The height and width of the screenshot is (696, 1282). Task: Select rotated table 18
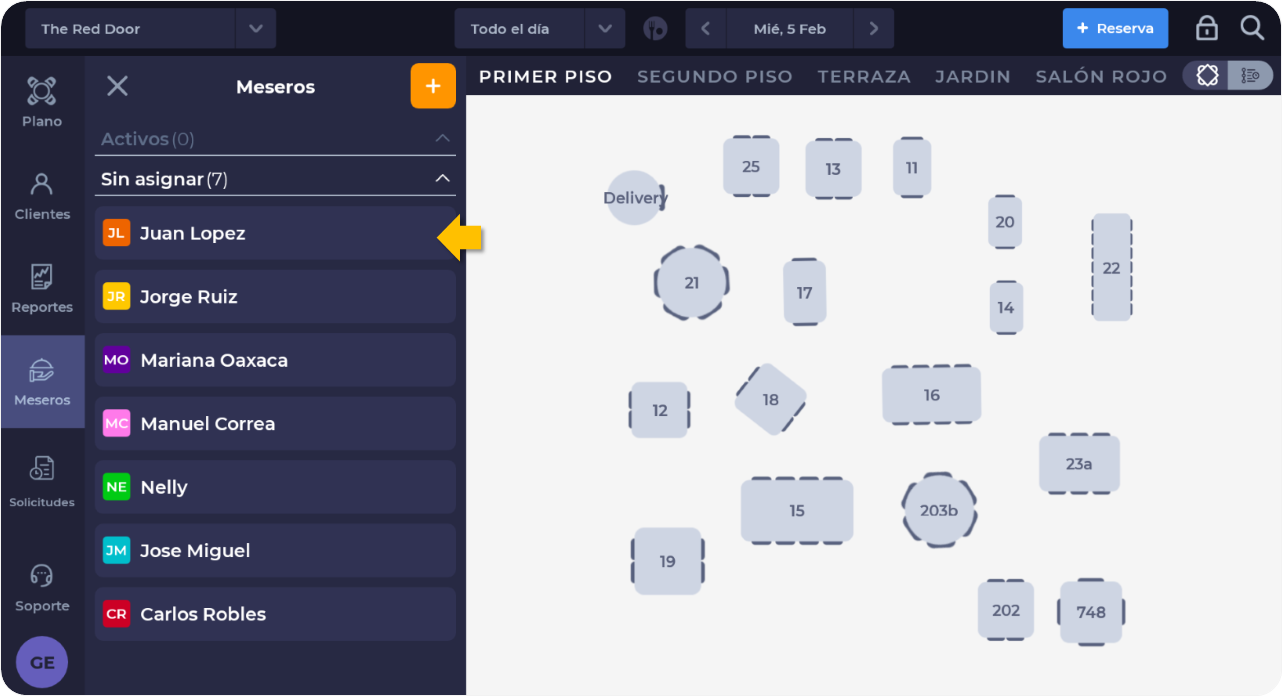[x=770, y=399]
